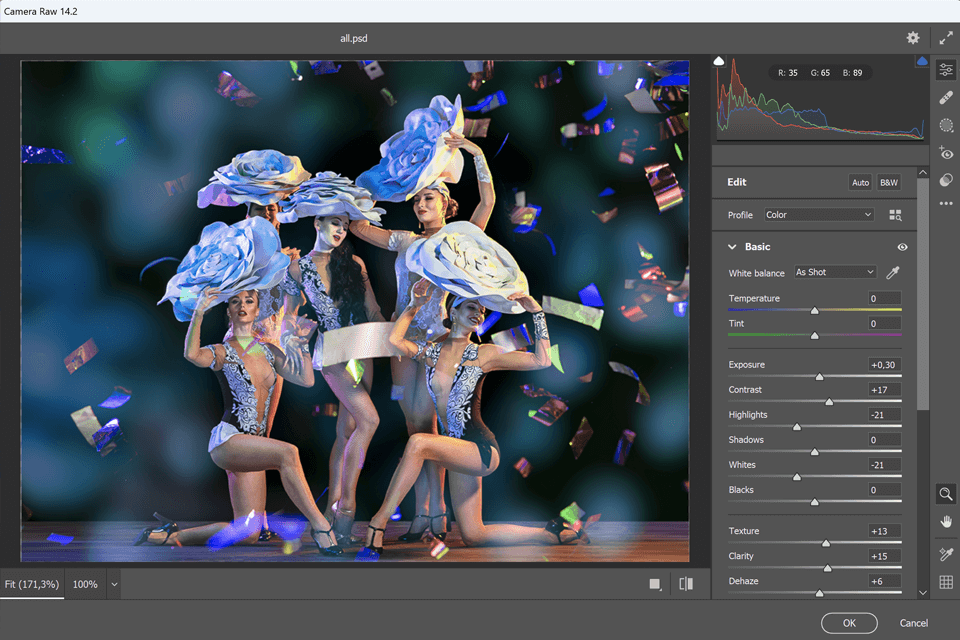Open the Red Eye removal tool
960x640 pixels.
946,153
